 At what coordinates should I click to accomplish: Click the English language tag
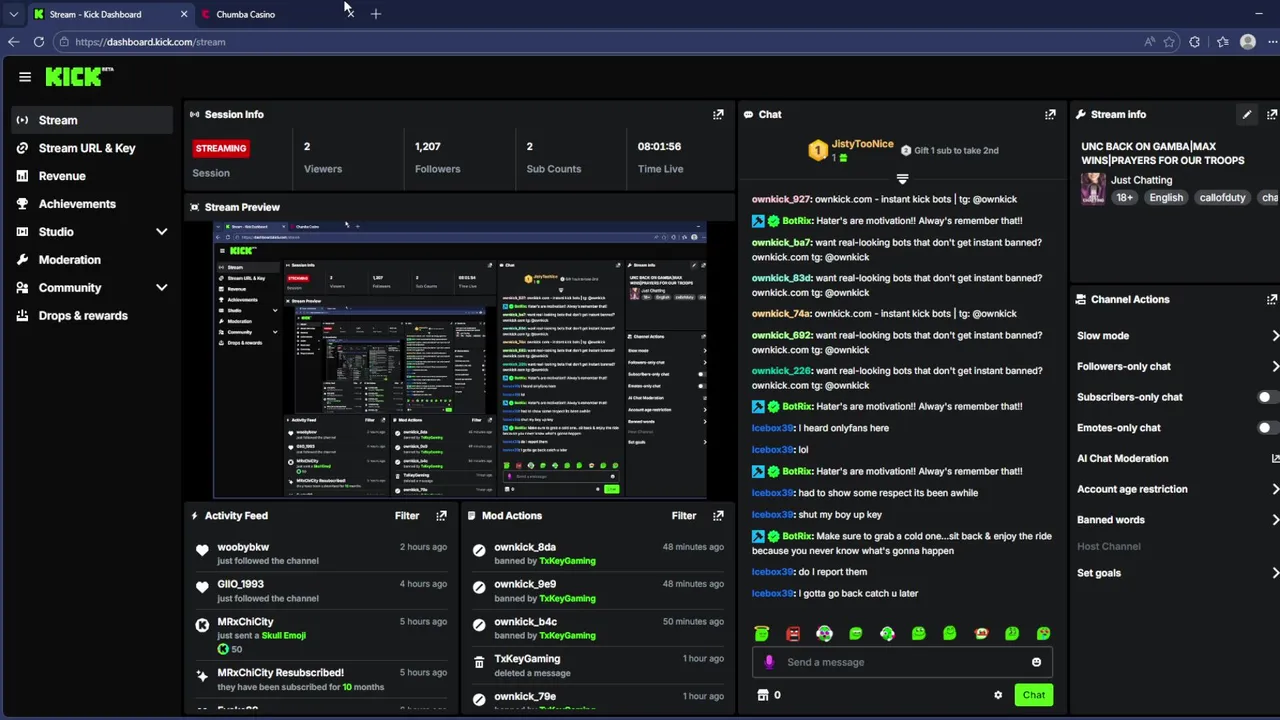pyautogui.click(x=1166, y=198)
